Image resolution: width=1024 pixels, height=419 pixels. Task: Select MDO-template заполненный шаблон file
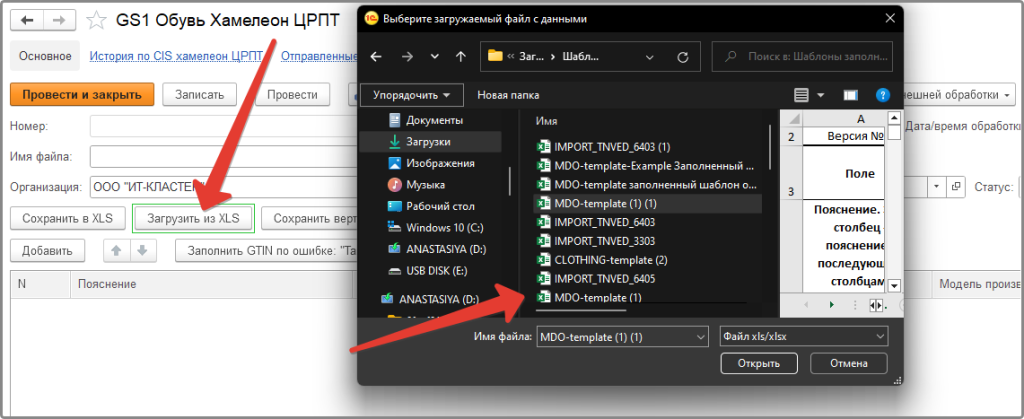(x=656, y=185)
